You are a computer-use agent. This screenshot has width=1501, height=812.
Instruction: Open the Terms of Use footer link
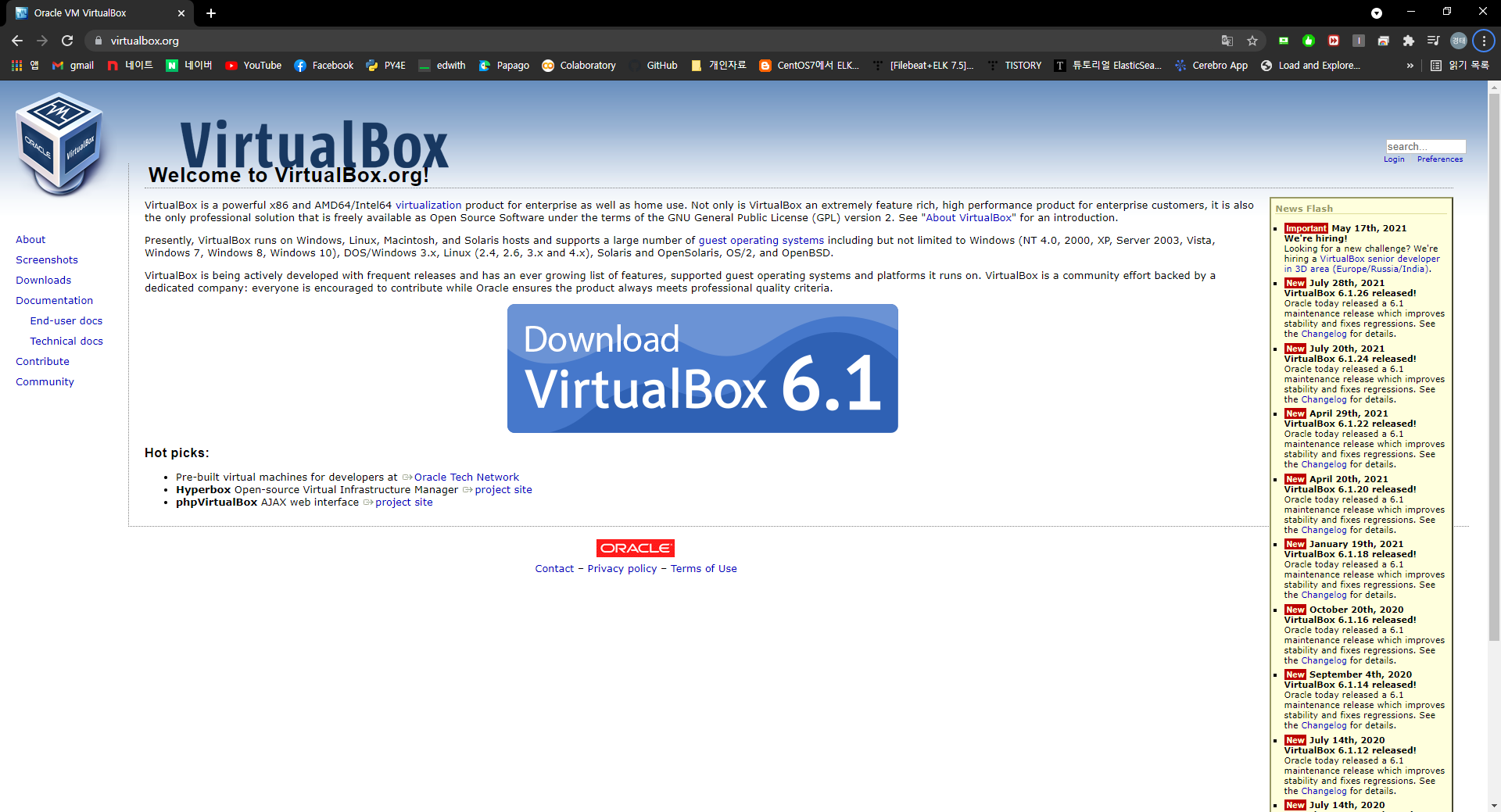[x=704, y=569]
